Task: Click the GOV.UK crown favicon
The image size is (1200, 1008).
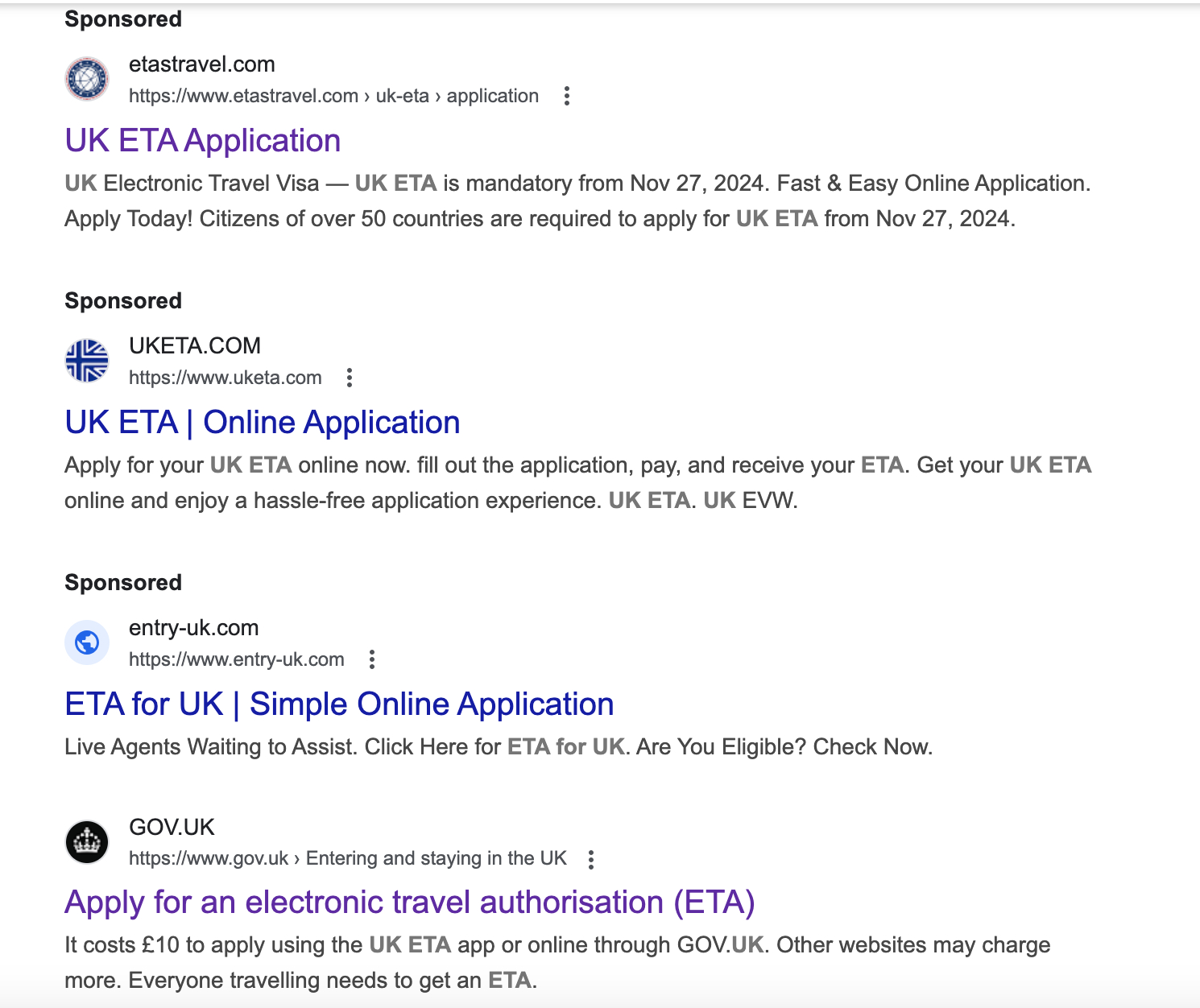Action: coord(87,842)
